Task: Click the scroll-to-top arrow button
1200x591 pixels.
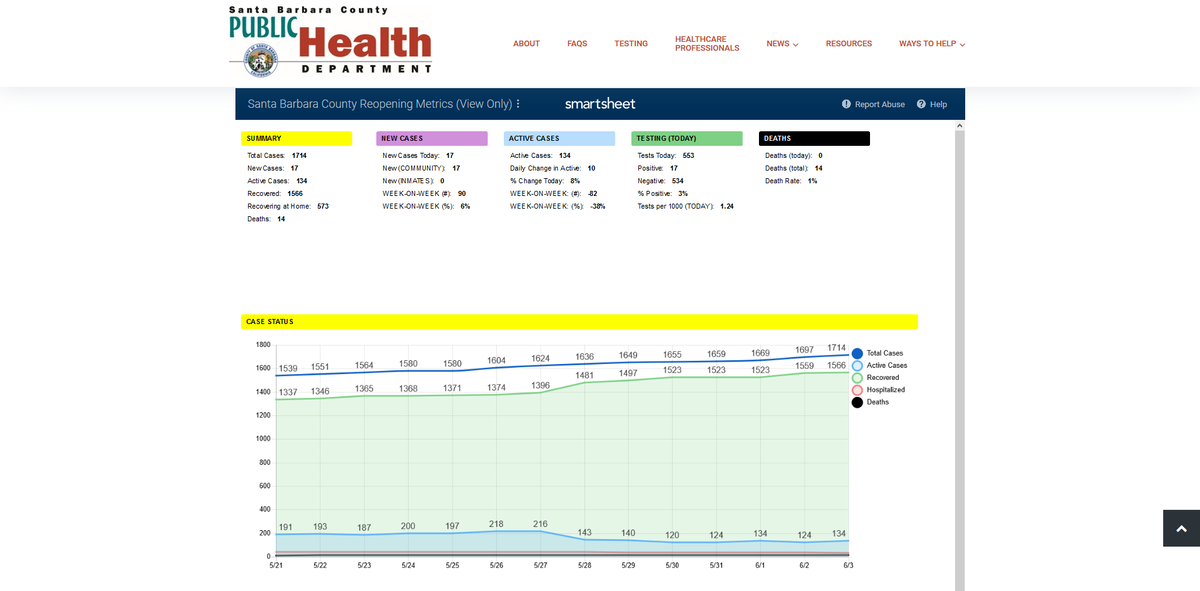Action: tap(1181, 528)
